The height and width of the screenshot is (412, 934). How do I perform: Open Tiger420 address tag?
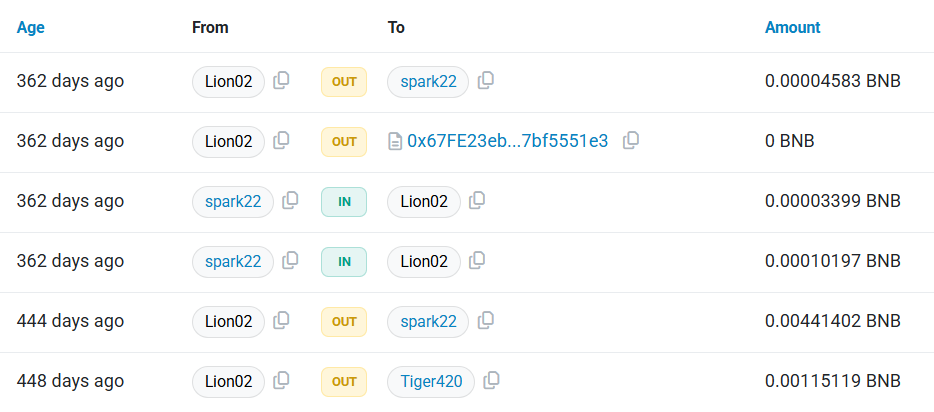[x=431, y=382]
